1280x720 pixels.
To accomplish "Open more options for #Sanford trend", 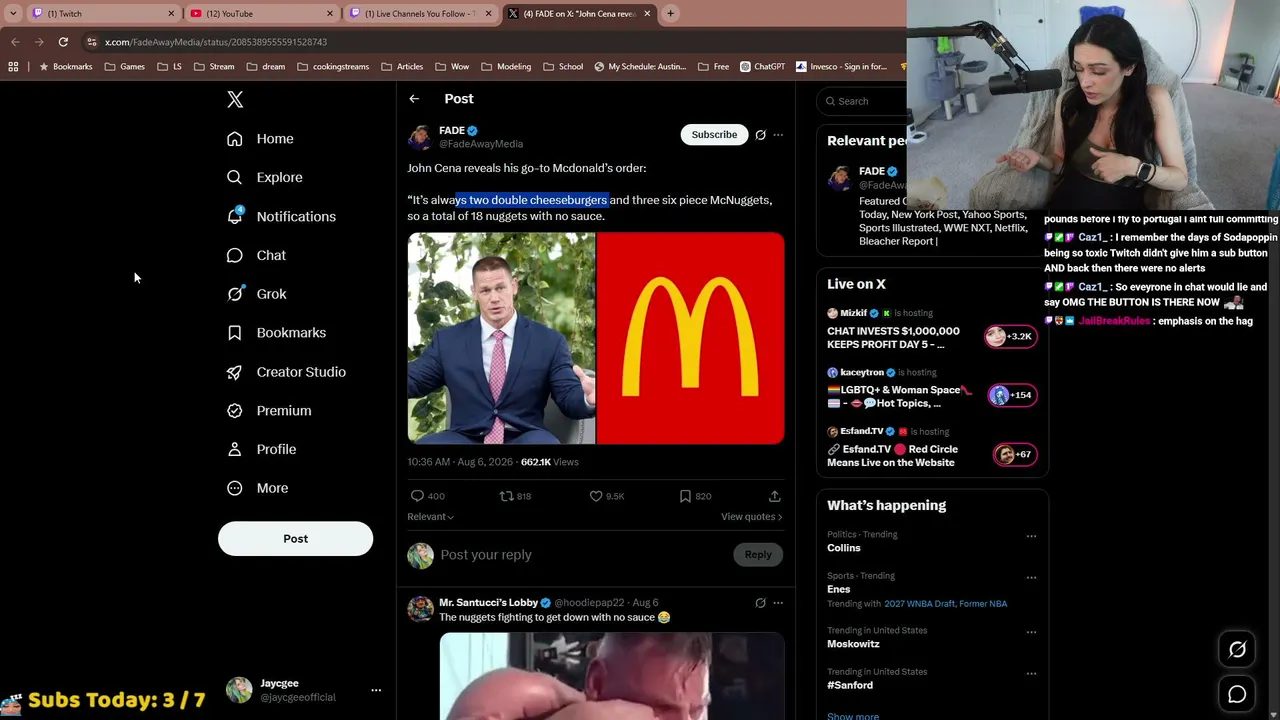I will (1031, 673).
